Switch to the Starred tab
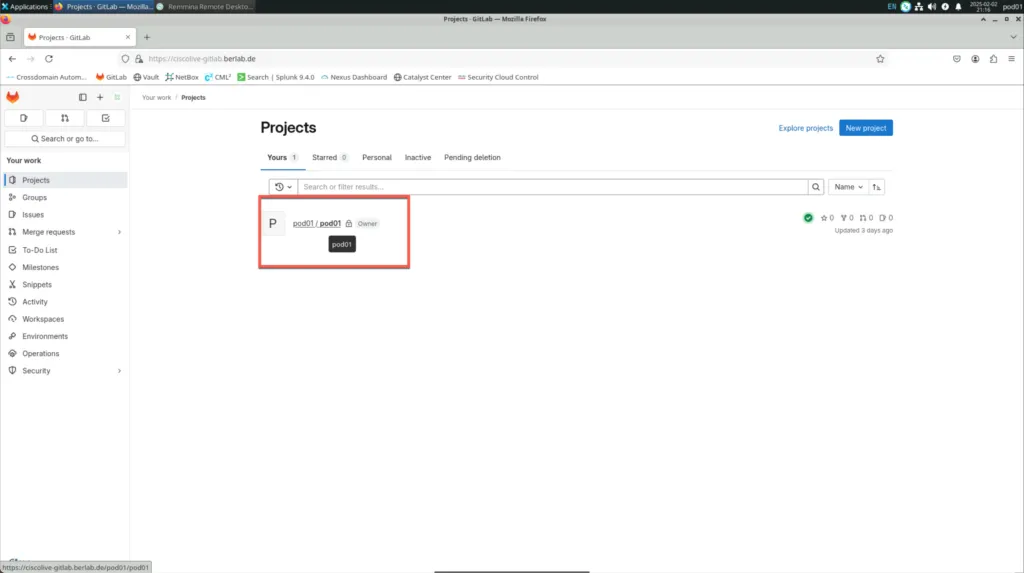Screen dimensions: 1024x573 click(x=329, y=157)
